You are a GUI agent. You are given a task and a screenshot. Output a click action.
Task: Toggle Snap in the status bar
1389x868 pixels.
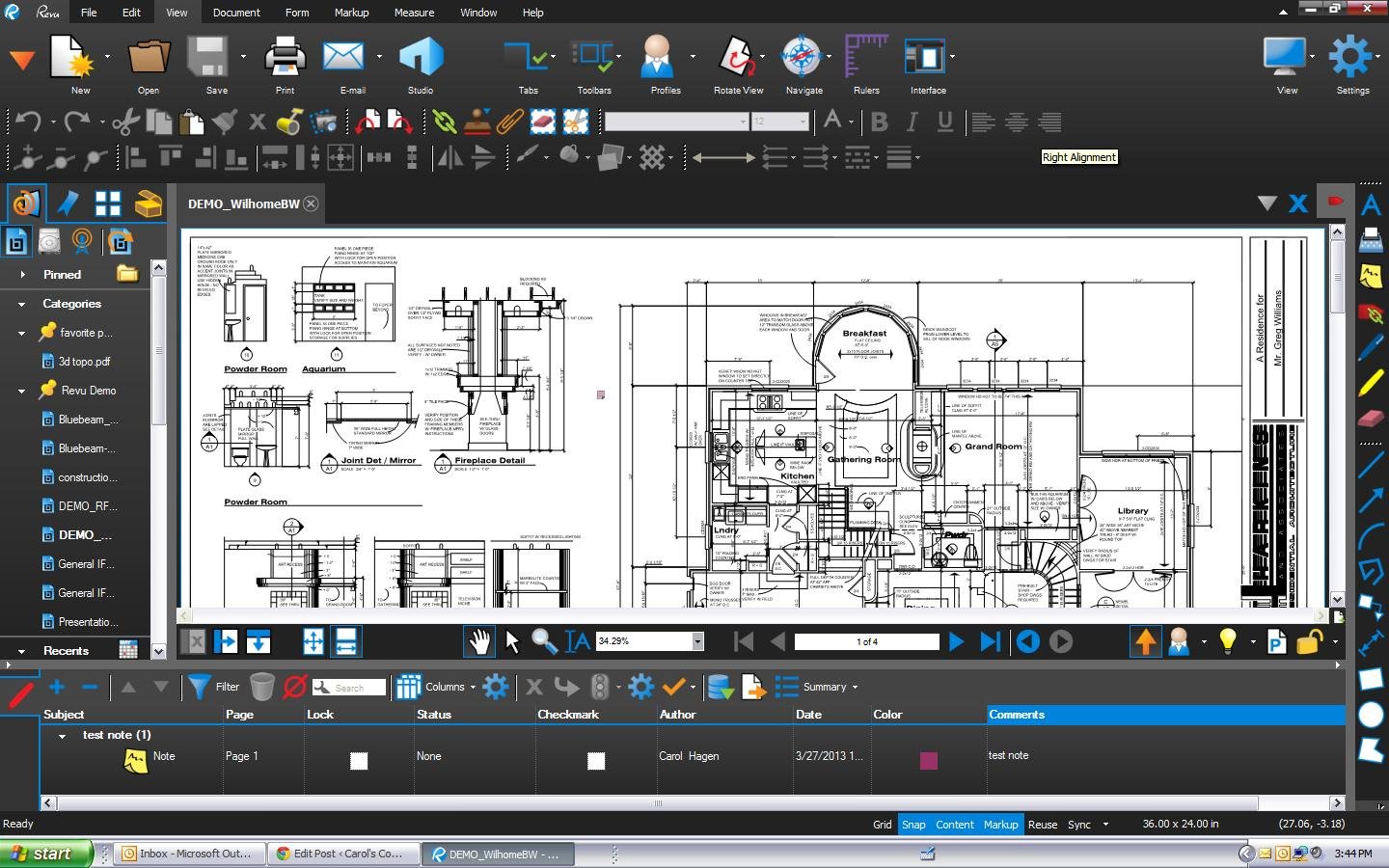pyautogui.click(x=912, y=825)
